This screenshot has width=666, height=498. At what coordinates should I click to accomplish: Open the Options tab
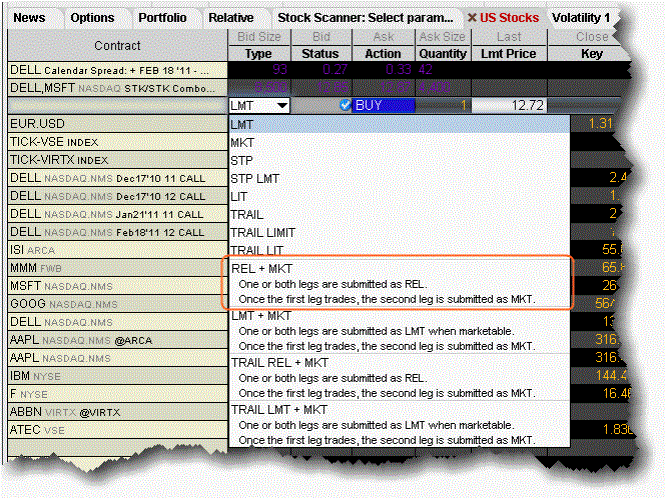93,18
